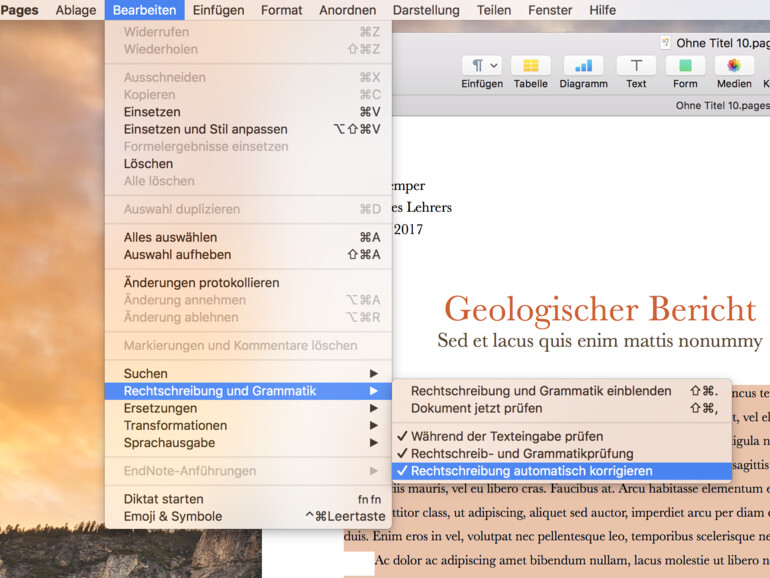Choose Löschen menu entry
This screenshot has width=770, height=578.
click(x=248, y=164)
